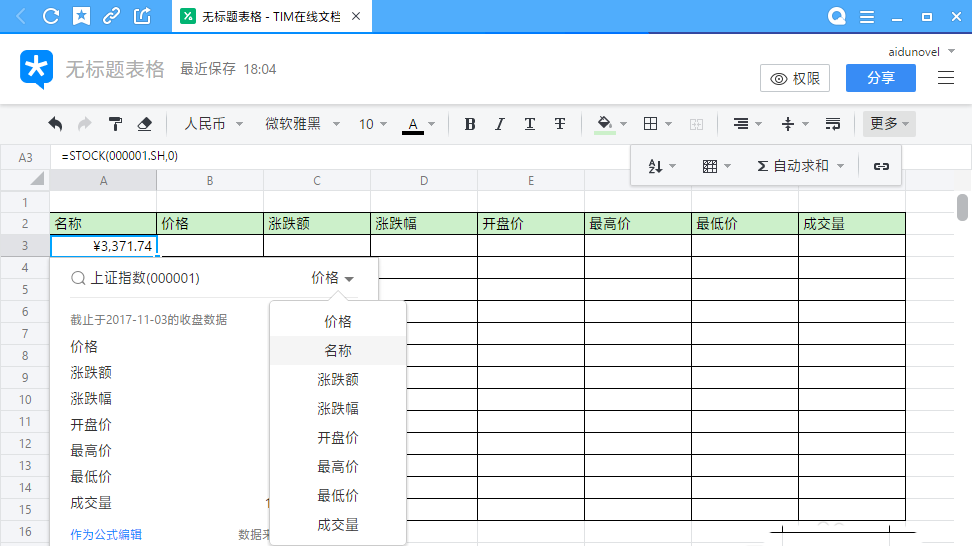
Task: Choose 涨跌幅 in the dropdown menu
Action: pyautogui.click(x=338, y=408)
